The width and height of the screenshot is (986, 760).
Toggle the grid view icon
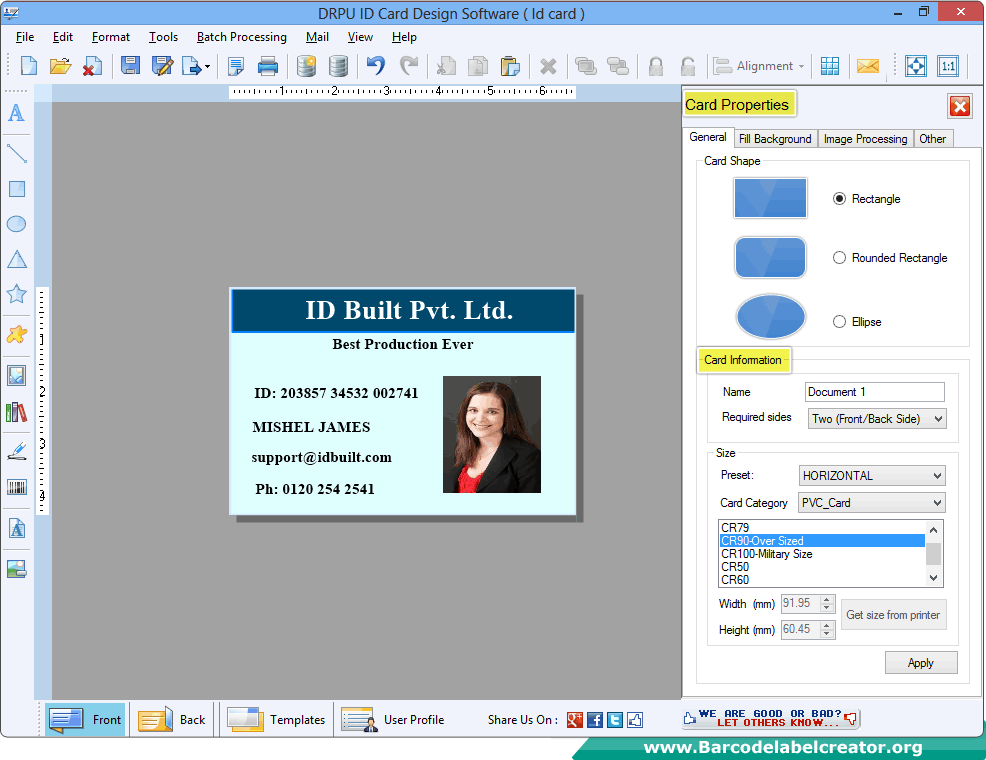click(x=830, y=66)
